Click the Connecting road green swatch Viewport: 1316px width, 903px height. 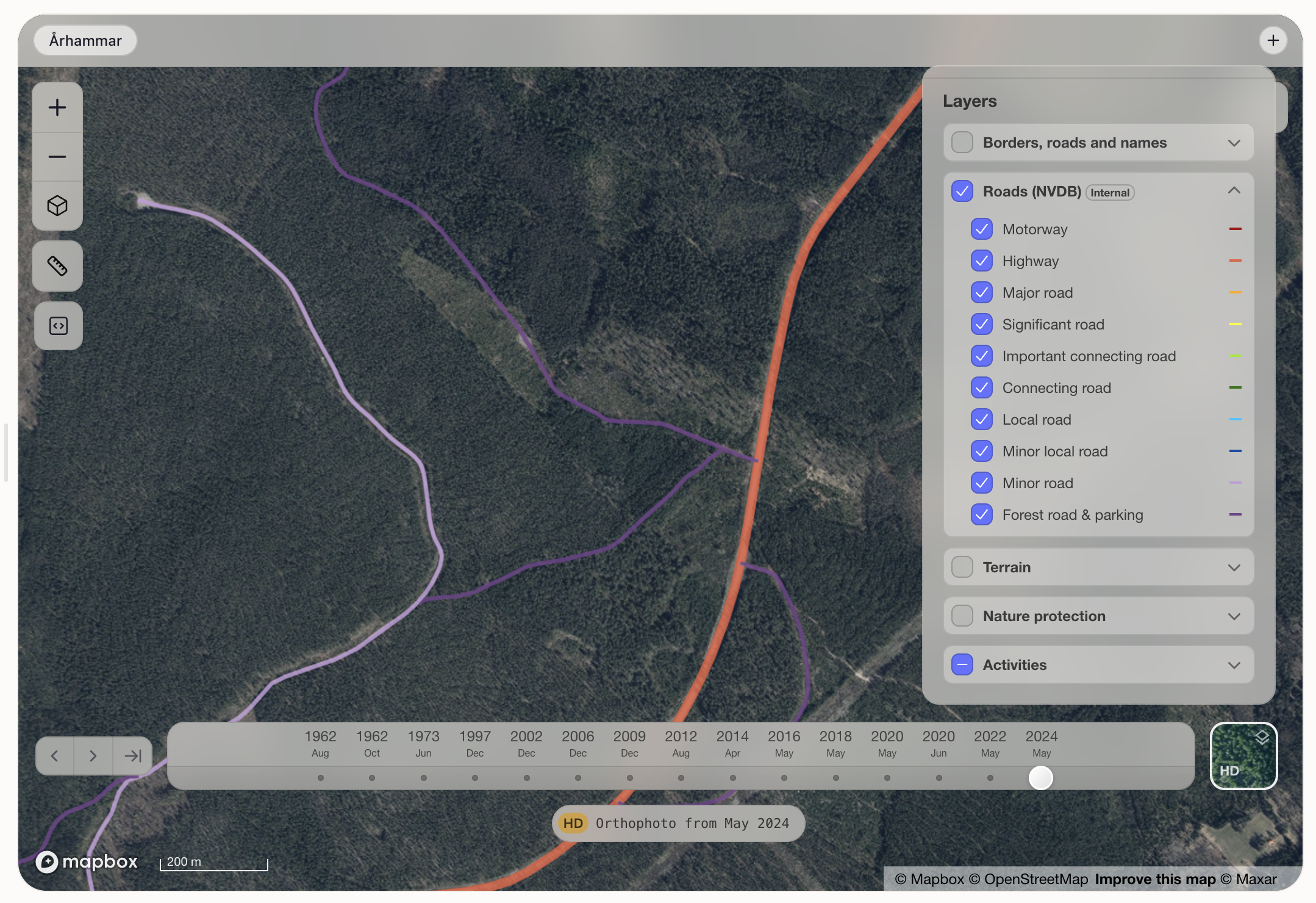tap(1236, 387)
